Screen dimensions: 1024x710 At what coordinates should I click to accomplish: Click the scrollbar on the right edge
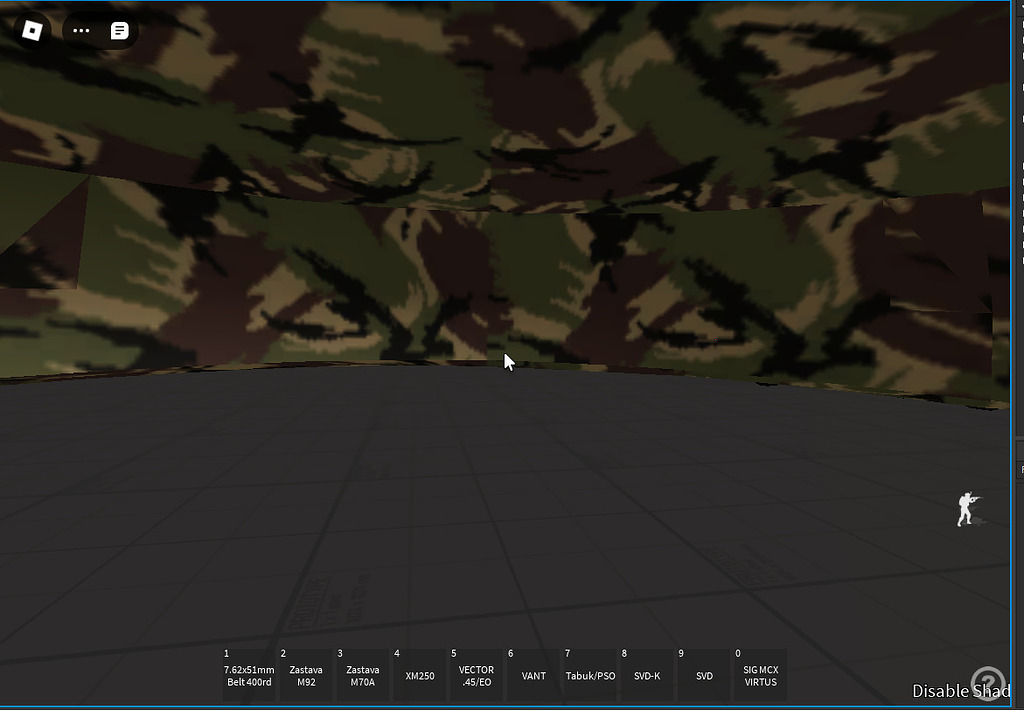[x=1018, y=350]
